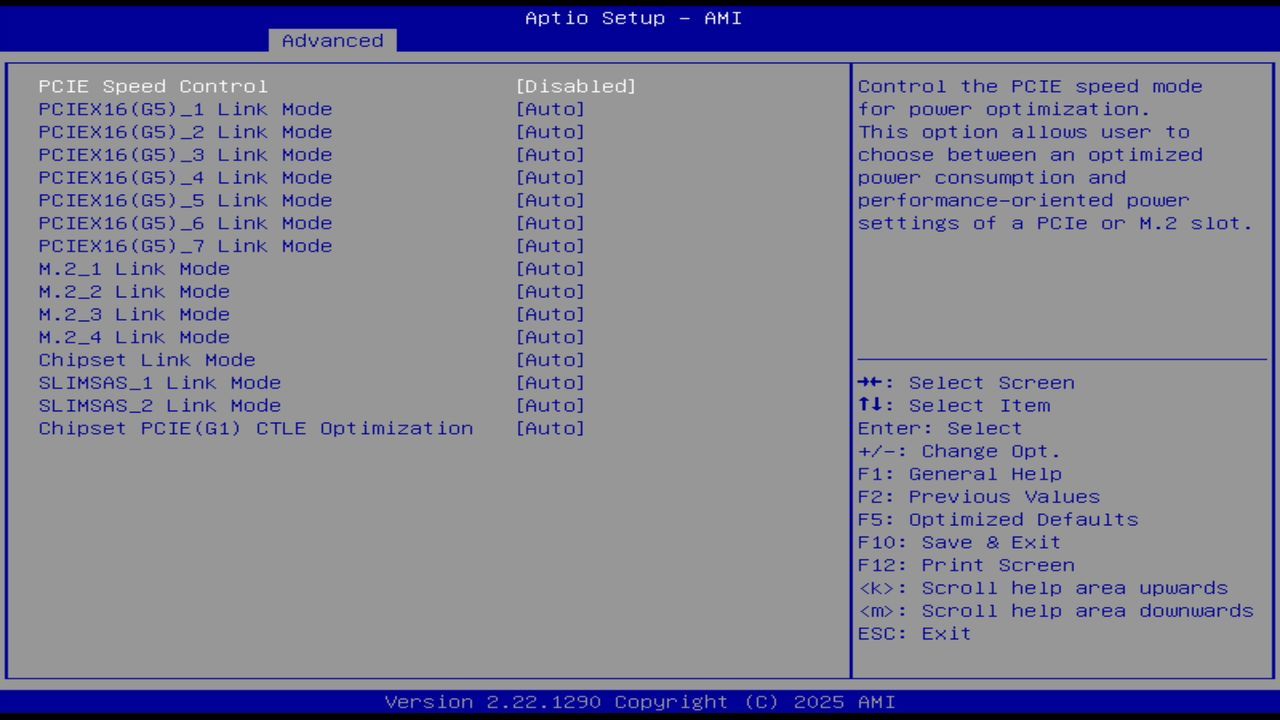Click <m>: Scroll help area downwards hint
Screen dimensions: 1280x720
(x=1055, y=611)
